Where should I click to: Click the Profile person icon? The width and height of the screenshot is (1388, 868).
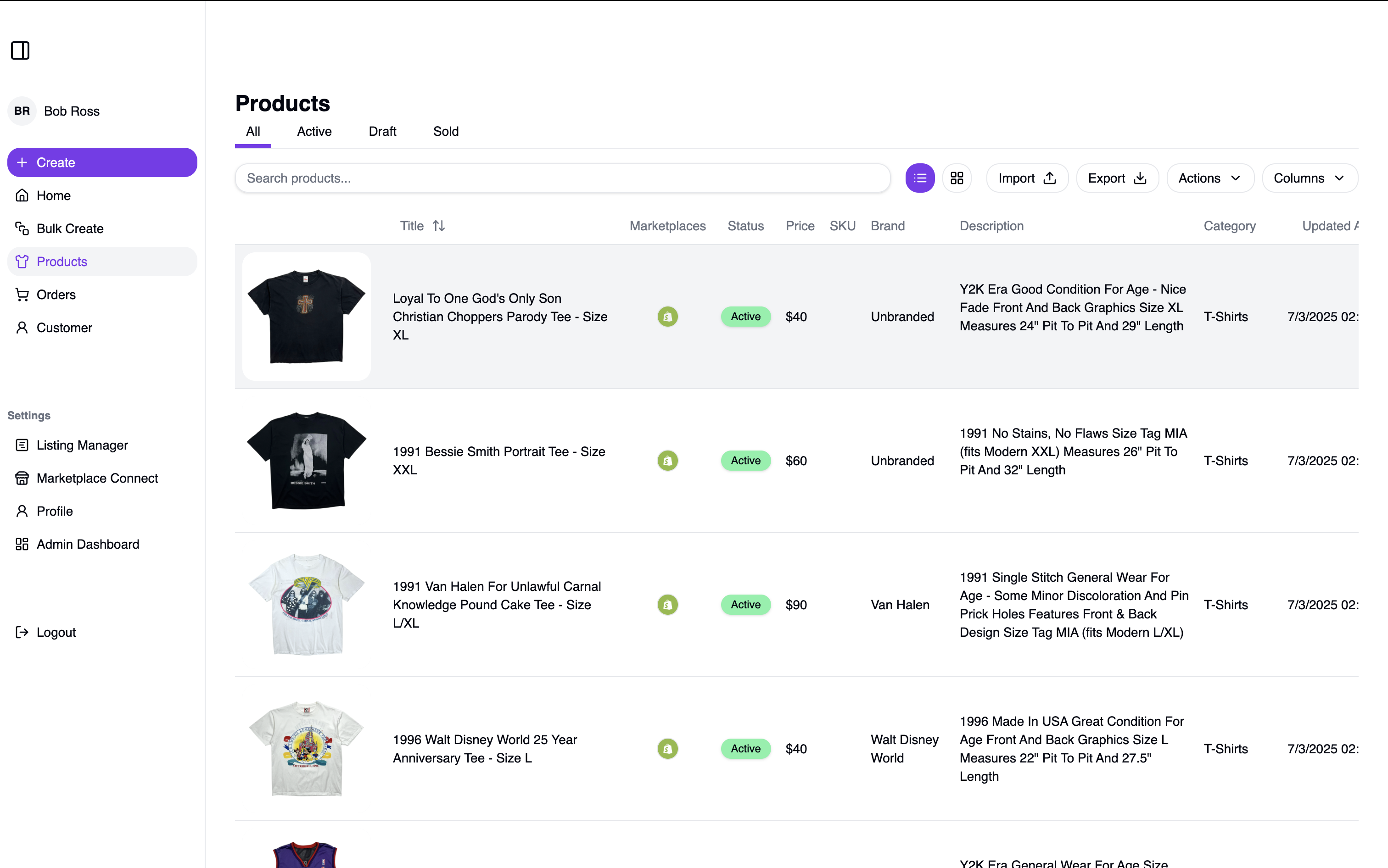[x=22, y=511]
